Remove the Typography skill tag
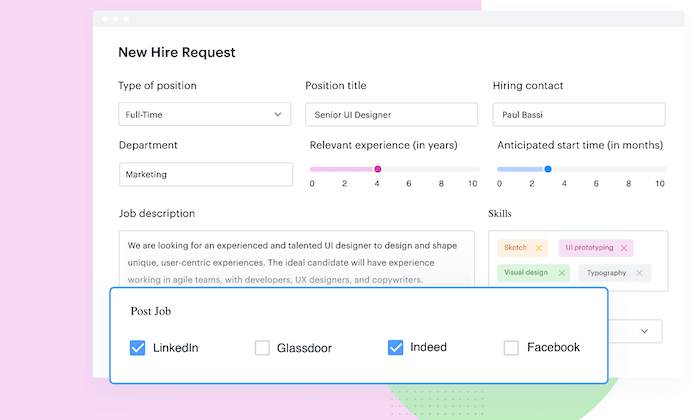This screenshot has height=420, width=700. pos(639,273)
